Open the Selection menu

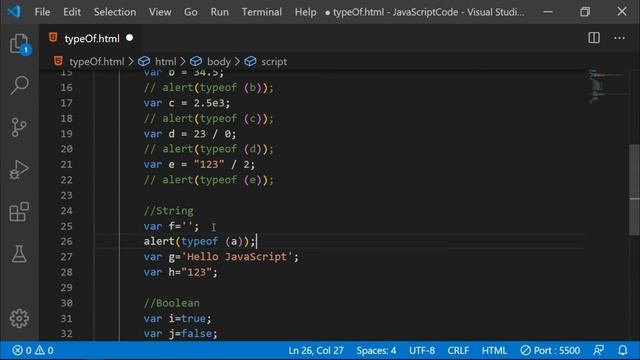pos(115,12)
